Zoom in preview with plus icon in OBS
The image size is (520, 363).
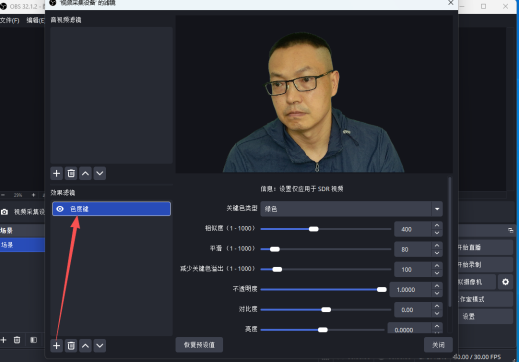coord(33,195)
